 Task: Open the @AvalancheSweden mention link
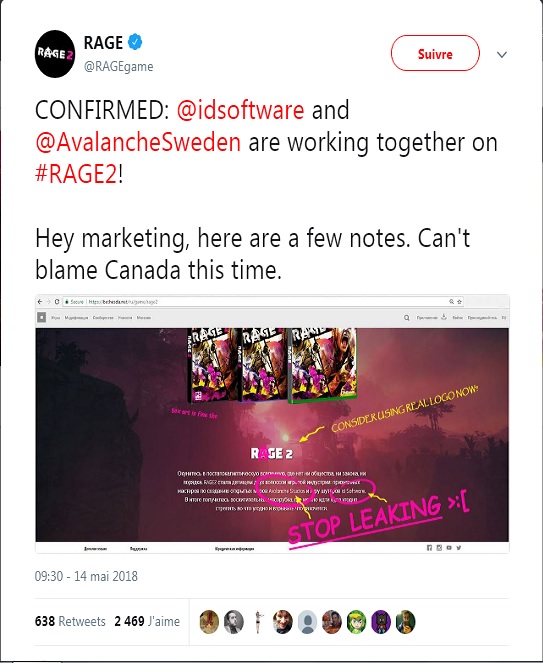(138, 142)
